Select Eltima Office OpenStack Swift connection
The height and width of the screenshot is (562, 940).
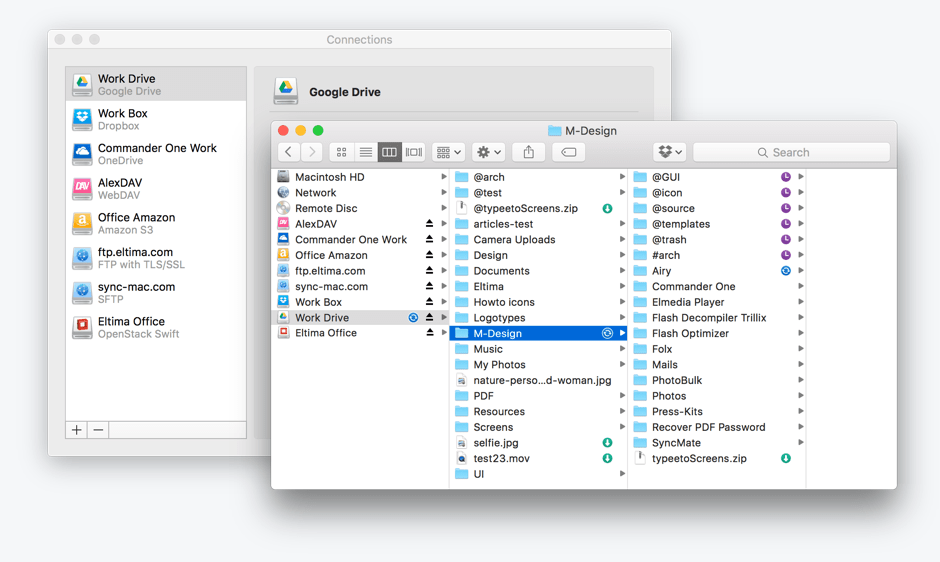pyautogui.click(x=156, y=327)
